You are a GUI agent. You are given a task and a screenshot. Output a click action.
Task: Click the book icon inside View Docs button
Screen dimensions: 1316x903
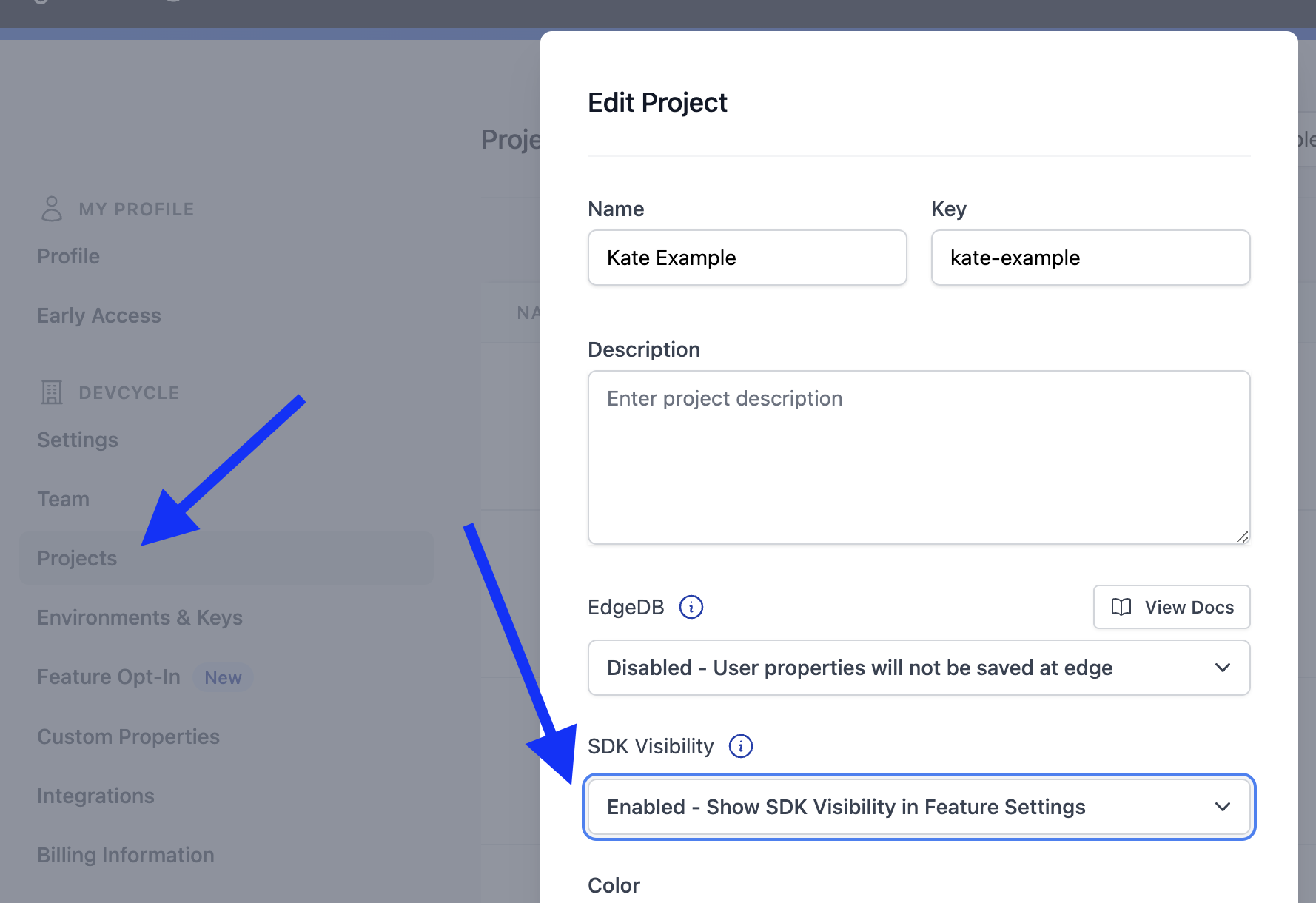click(x=1121, y=607)
